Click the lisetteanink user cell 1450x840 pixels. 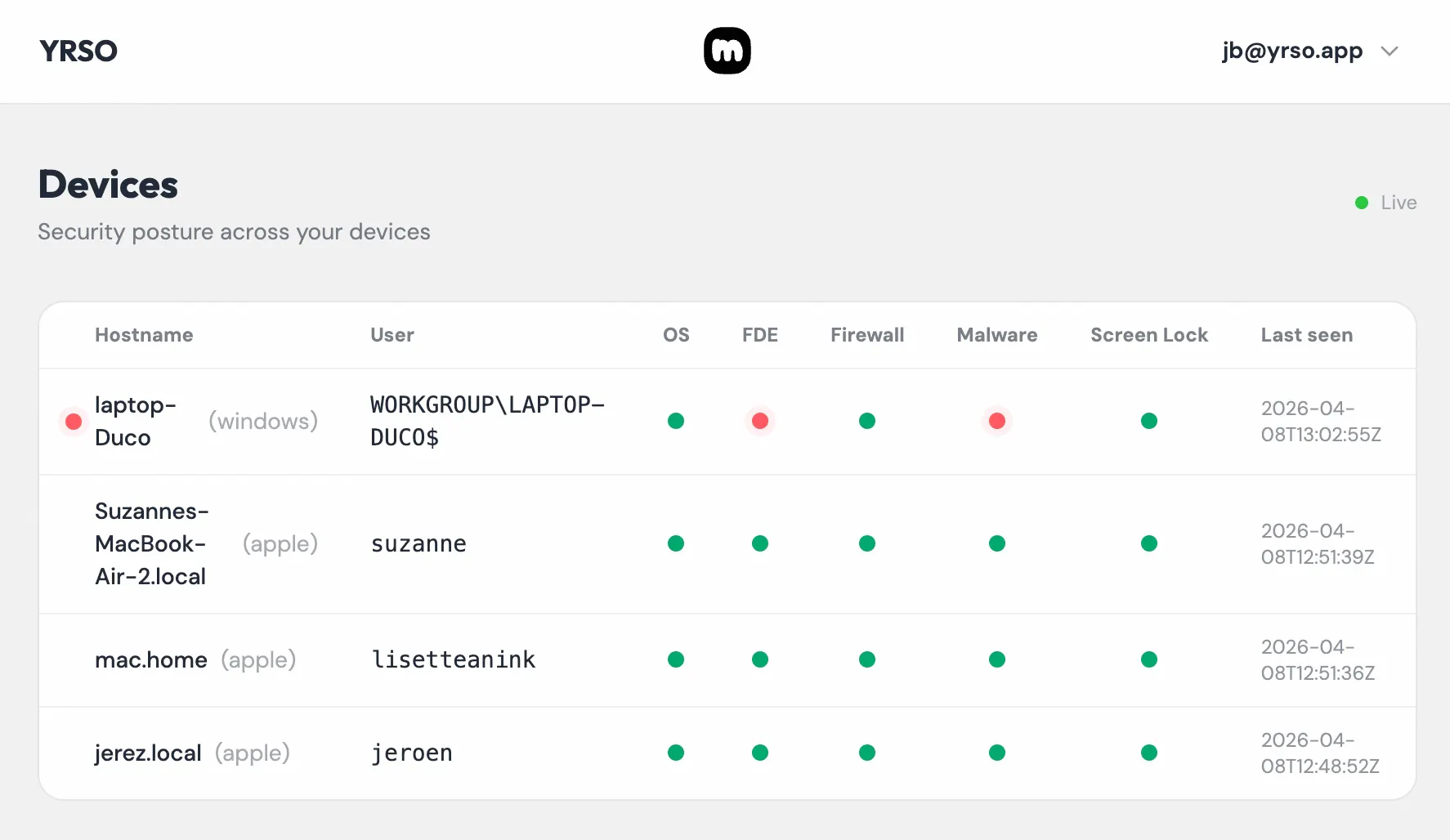(x=454, y=659)
